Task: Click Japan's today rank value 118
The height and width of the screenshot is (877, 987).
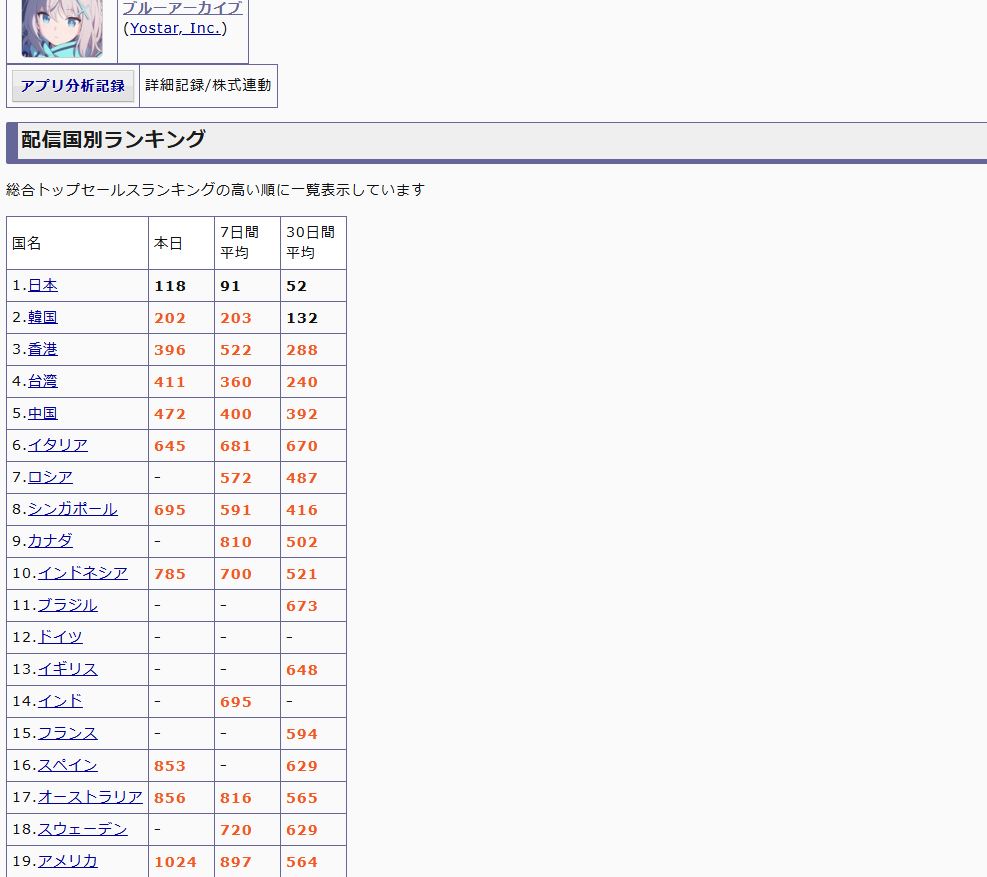Action: tap(170, 286)
